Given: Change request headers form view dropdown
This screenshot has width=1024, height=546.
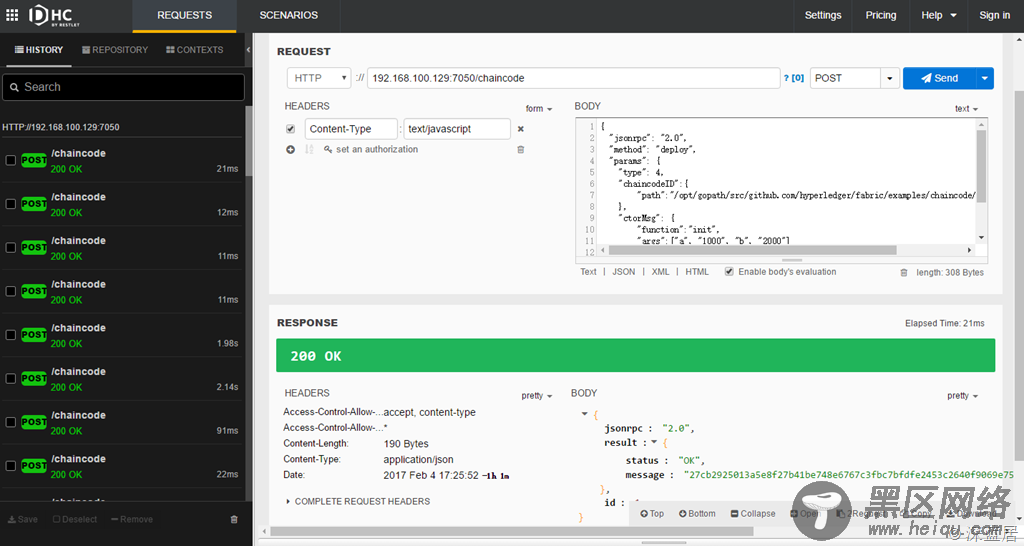Looking at the screenshot, I should [x=539, y=108].
